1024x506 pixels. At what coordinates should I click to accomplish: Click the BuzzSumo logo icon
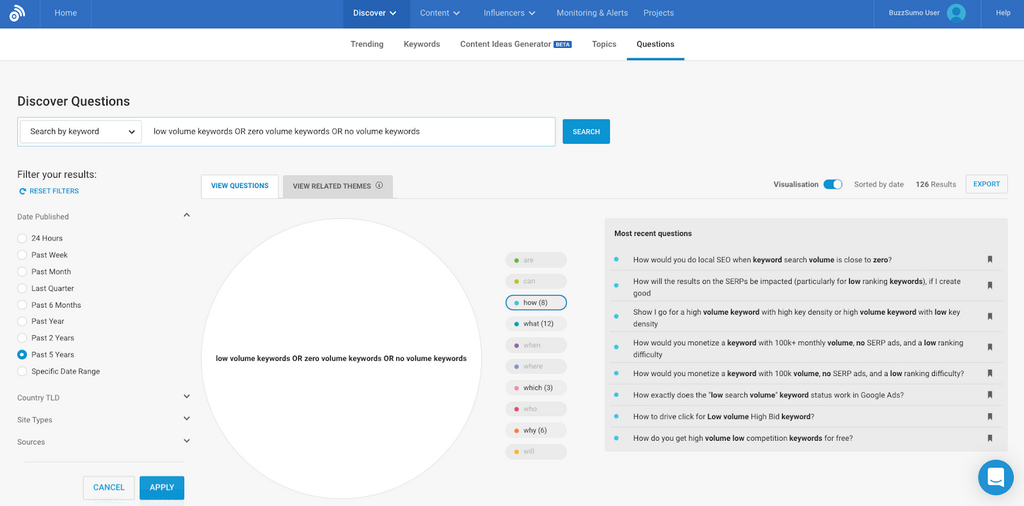(17, 13)
